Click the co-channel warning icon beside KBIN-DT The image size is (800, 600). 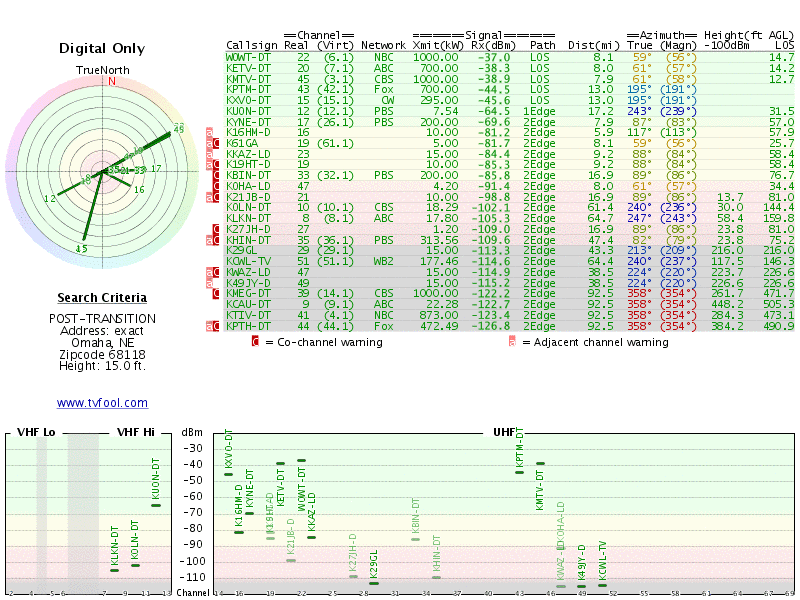click(x=216, y=175)
